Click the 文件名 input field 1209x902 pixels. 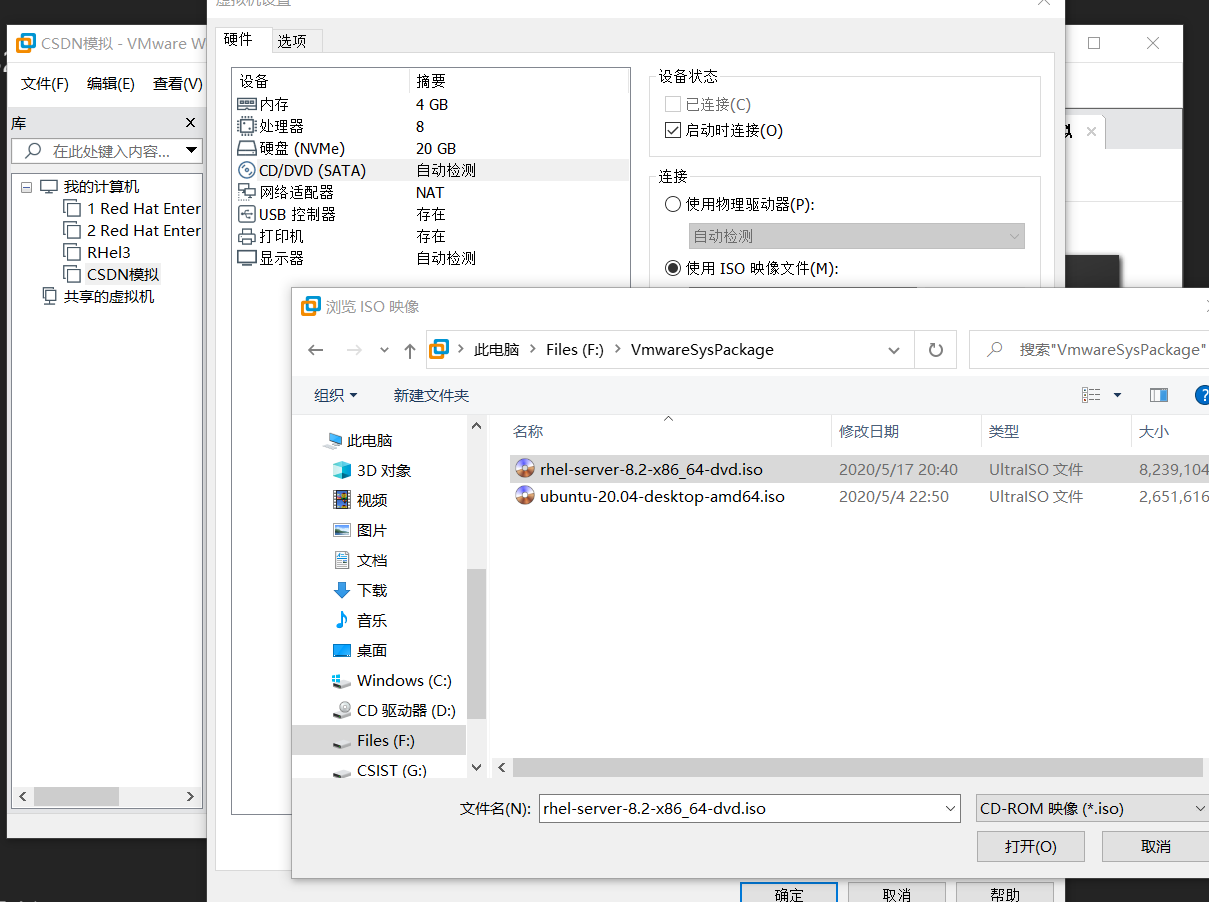click(x=740, y=808)
